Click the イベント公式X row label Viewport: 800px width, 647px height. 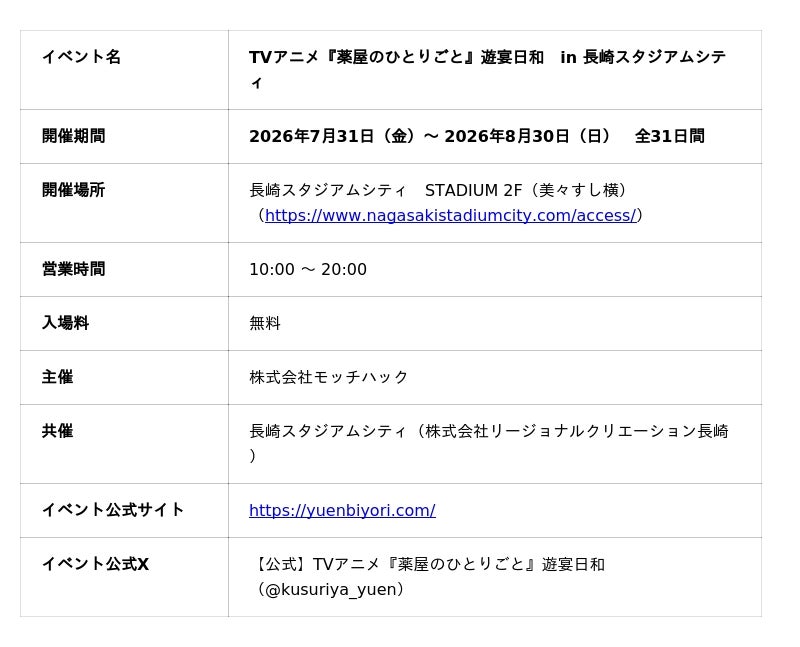click(95, 564)
